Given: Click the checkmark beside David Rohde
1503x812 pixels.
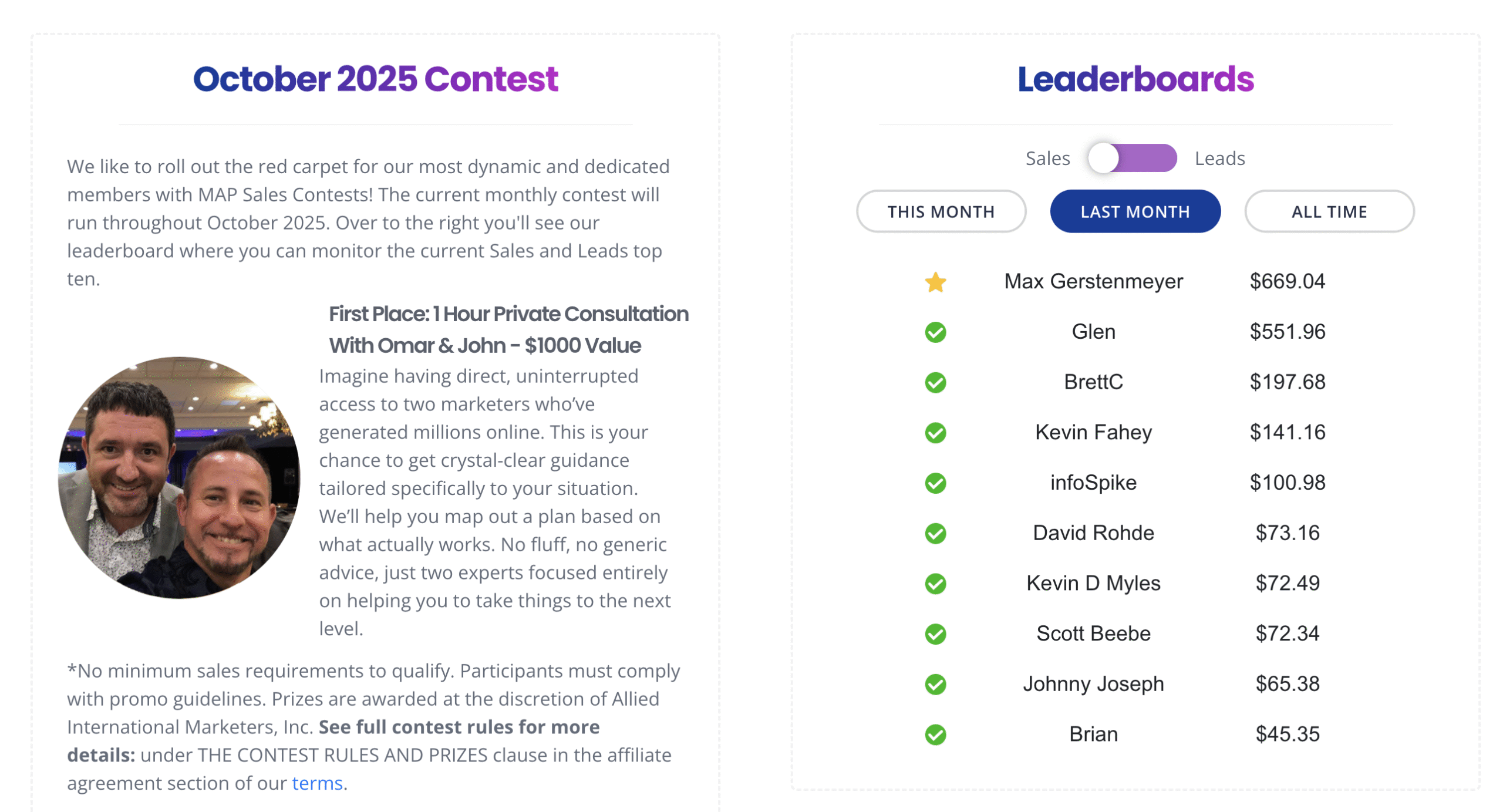Looking at the screenshot, I should coord(935,534).
